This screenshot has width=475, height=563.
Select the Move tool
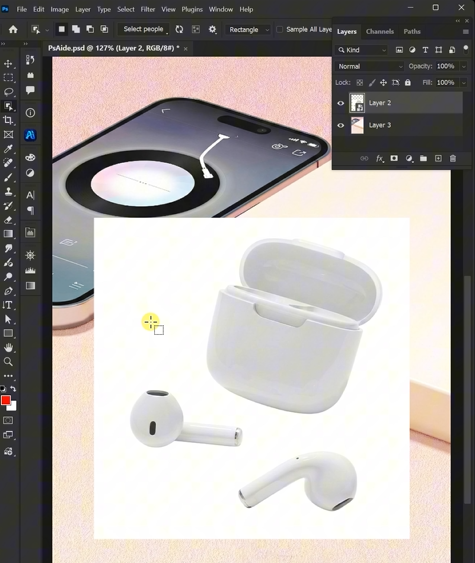pyautogui.click(x=8, y=64)
